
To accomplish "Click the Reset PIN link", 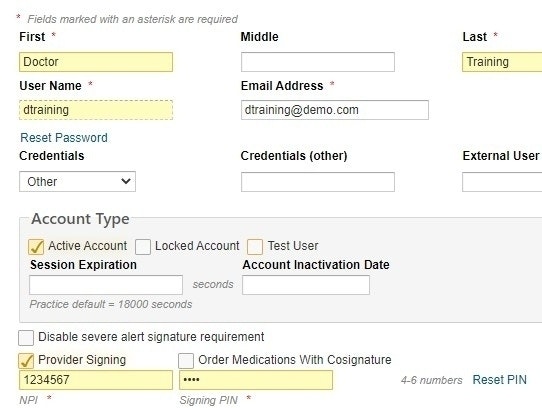I will [499, 380].
